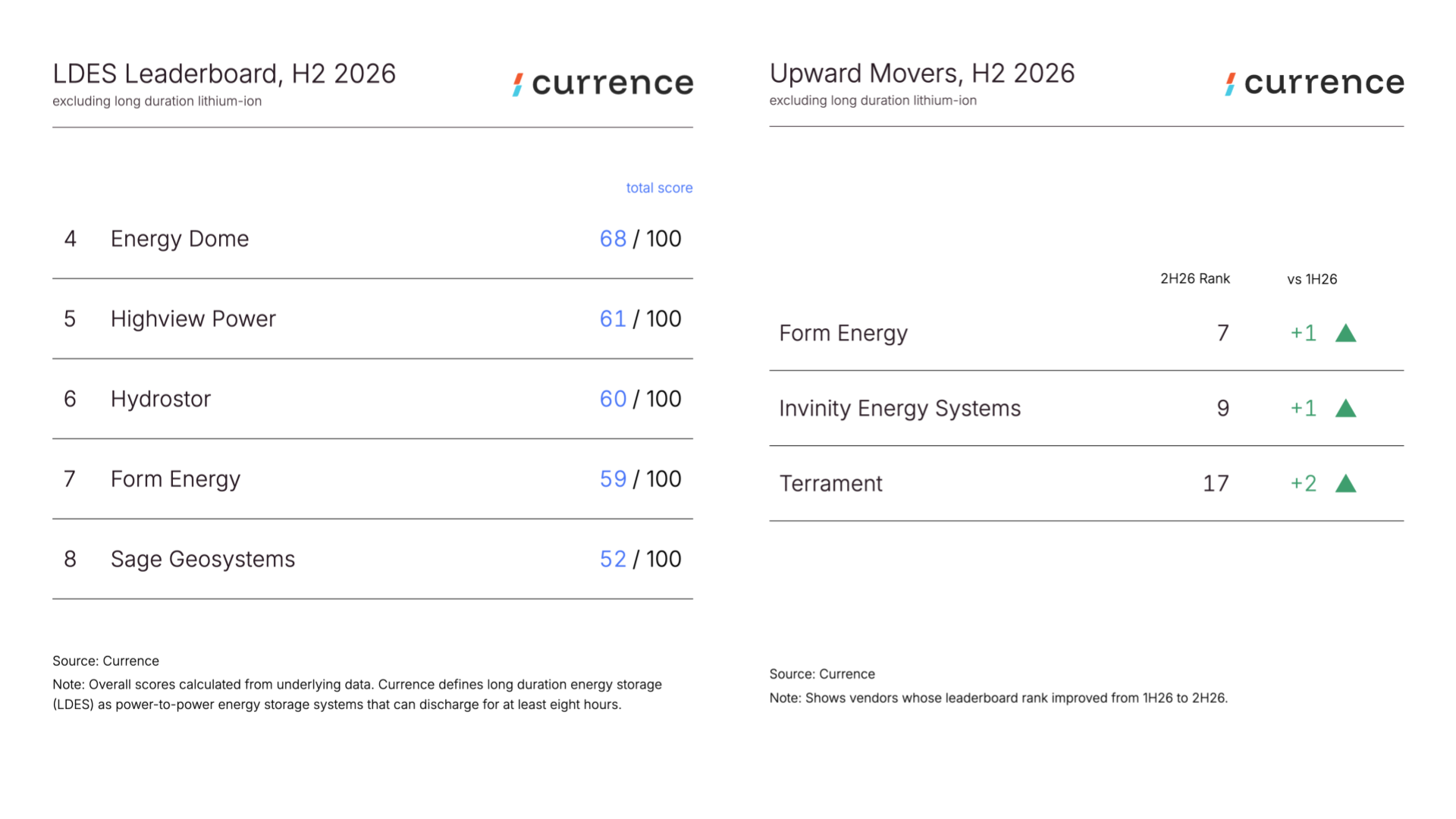Click Sage Geosystems' score of 52
Screen dimensions: 1456x819
pos(613,559)
